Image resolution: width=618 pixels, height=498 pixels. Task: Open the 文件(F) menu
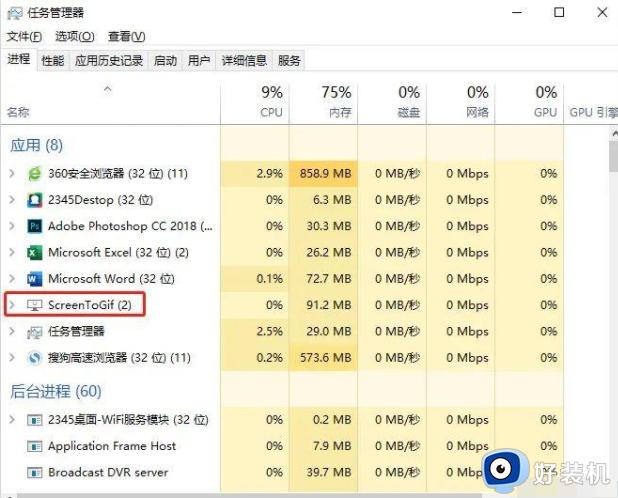[24, 37]
